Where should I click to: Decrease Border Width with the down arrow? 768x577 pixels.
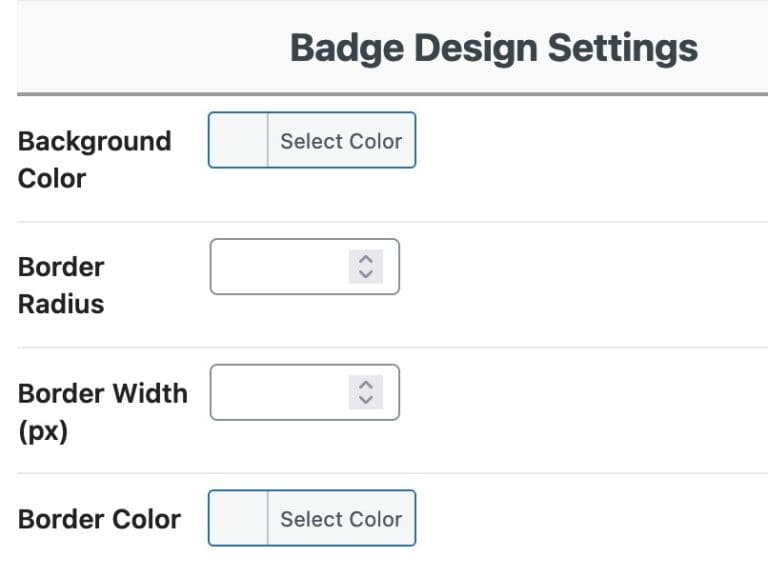[x=366, y=399]
